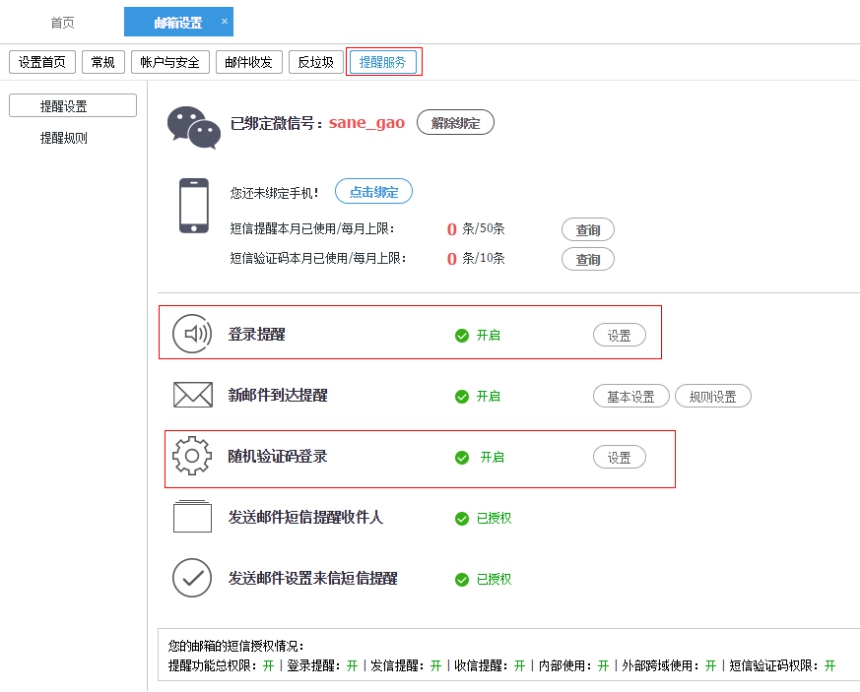
Task: Click the WeChat chat bubble icon
Action: point(193,126)
